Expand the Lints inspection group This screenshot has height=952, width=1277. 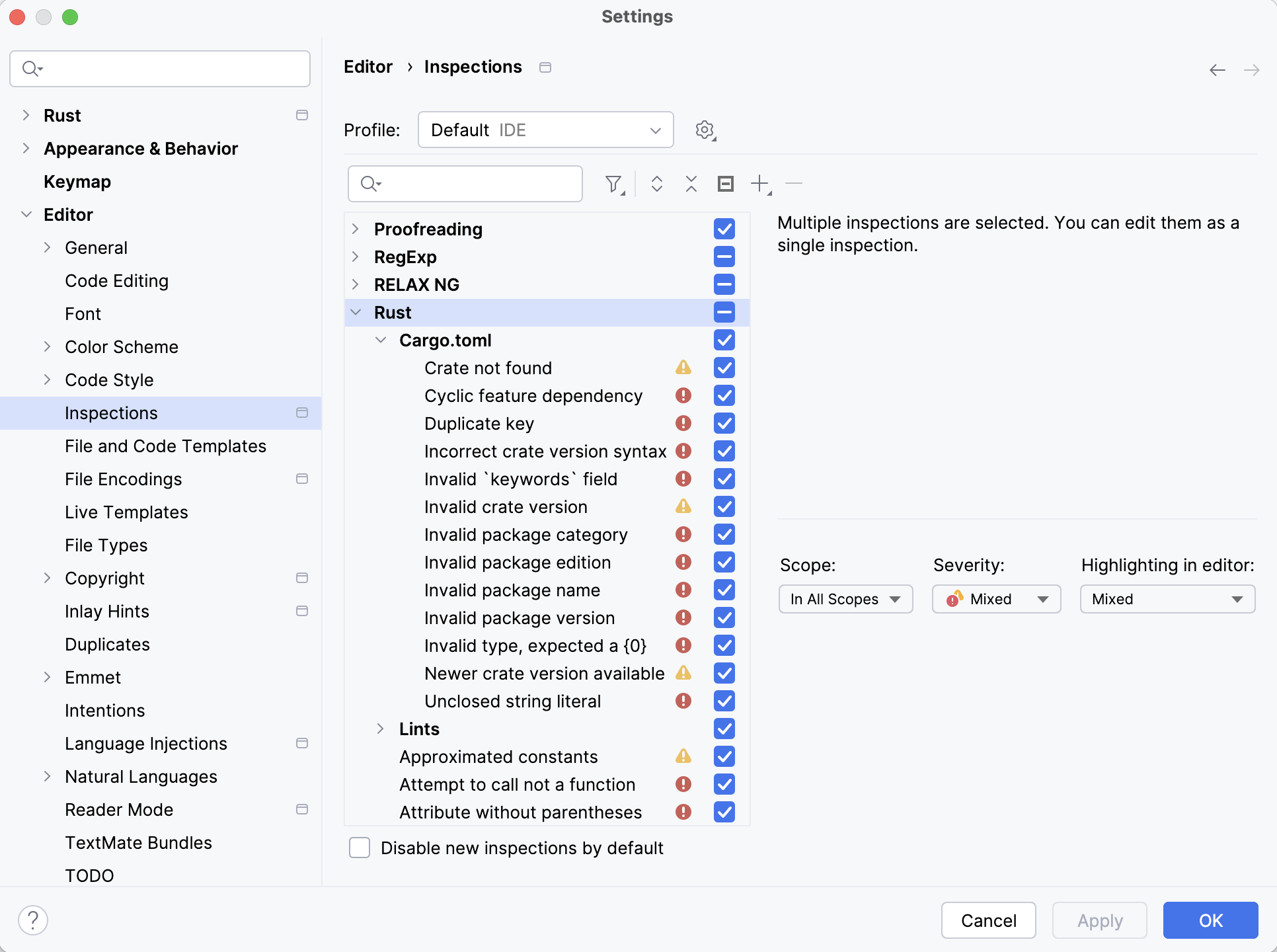pyautogui.click(x=381, y=729)
